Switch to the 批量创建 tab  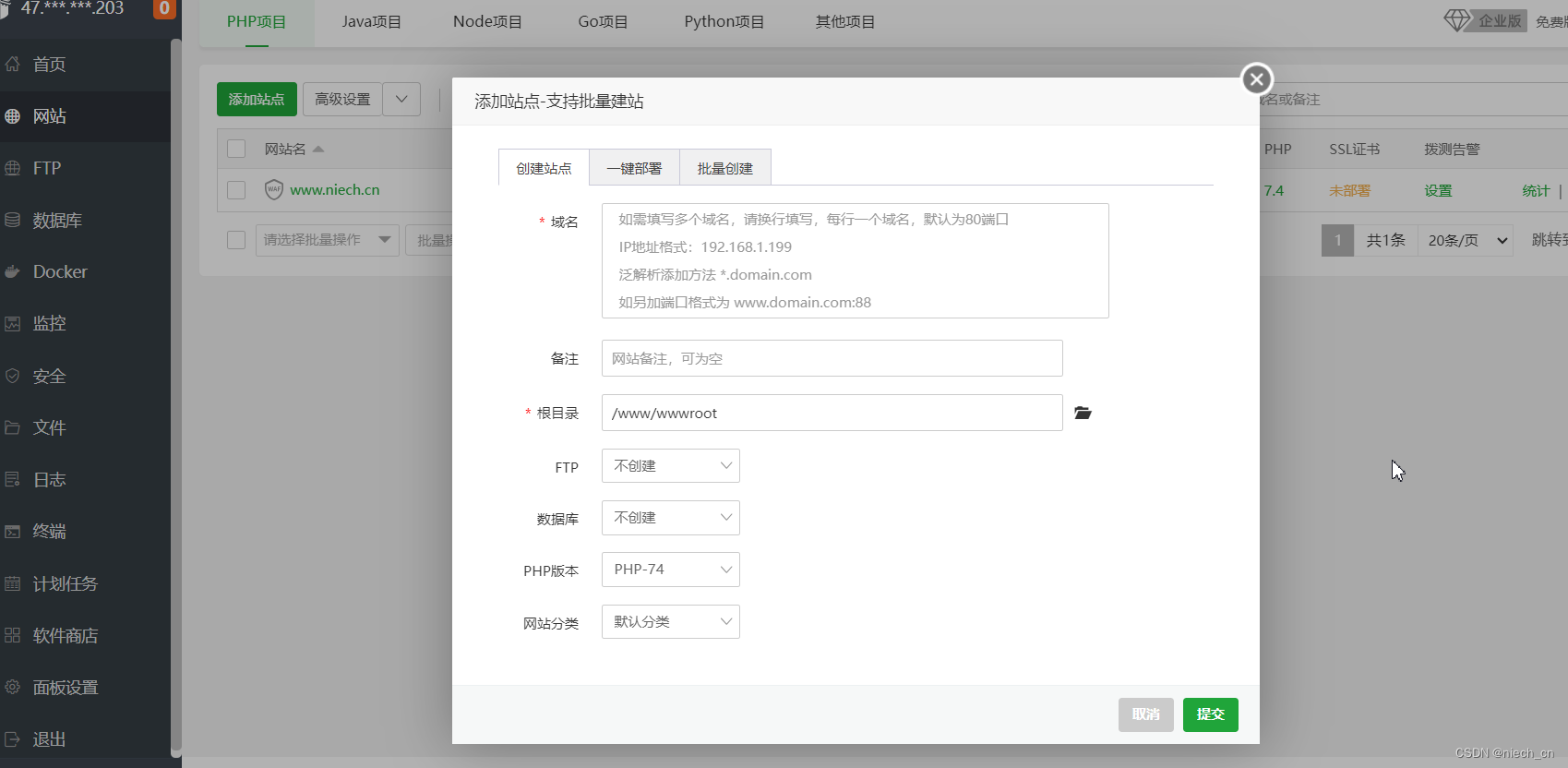[x=724, y=168]
